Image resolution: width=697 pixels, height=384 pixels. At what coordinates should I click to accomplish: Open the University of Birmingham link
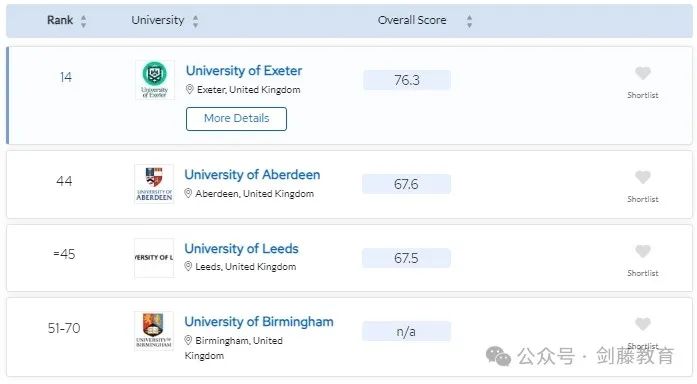[259, 321]
